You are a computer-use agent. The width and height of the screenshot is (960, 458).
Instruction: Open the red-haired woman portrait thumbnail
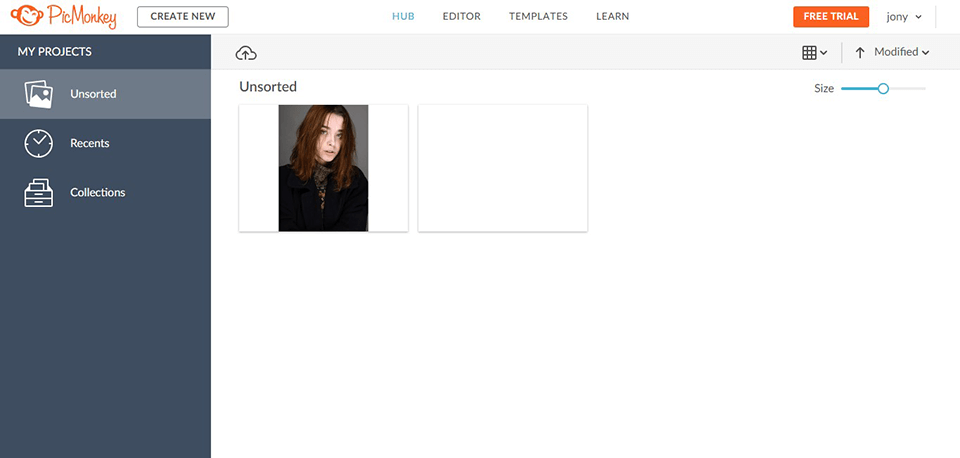pos(323,168)
